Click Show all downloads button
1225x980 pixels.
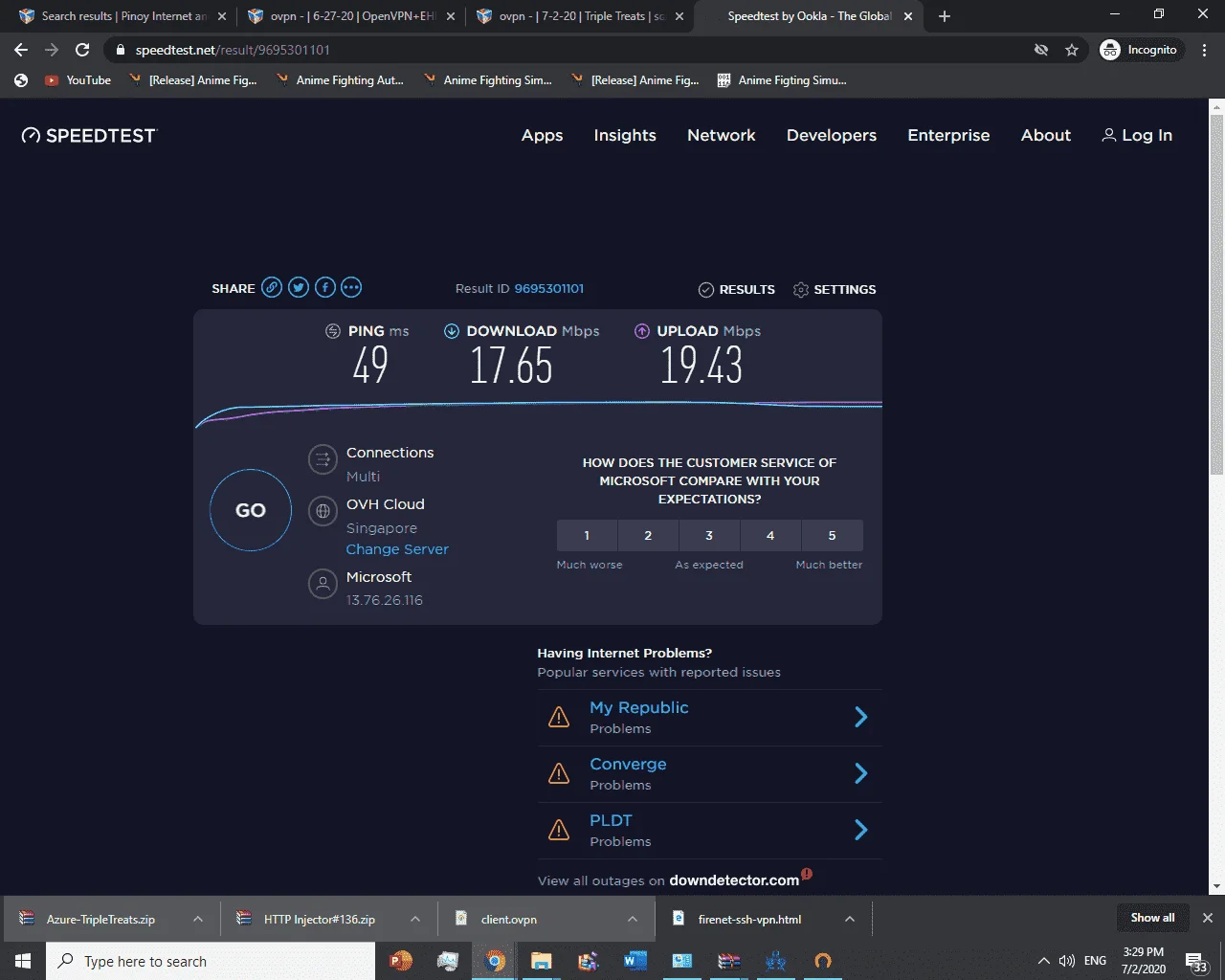coord(1152,918)
